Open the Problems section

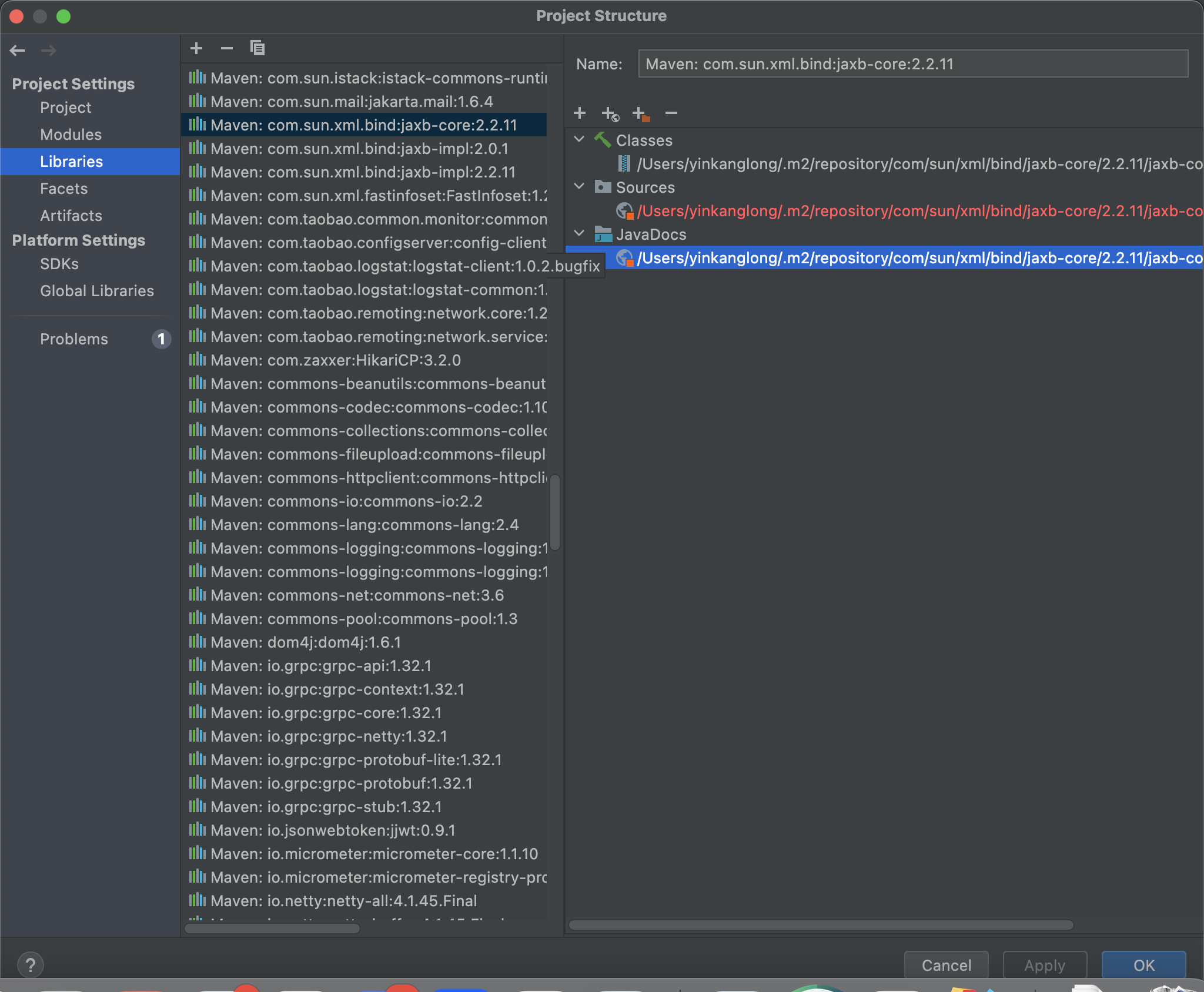tap(74, 339)
